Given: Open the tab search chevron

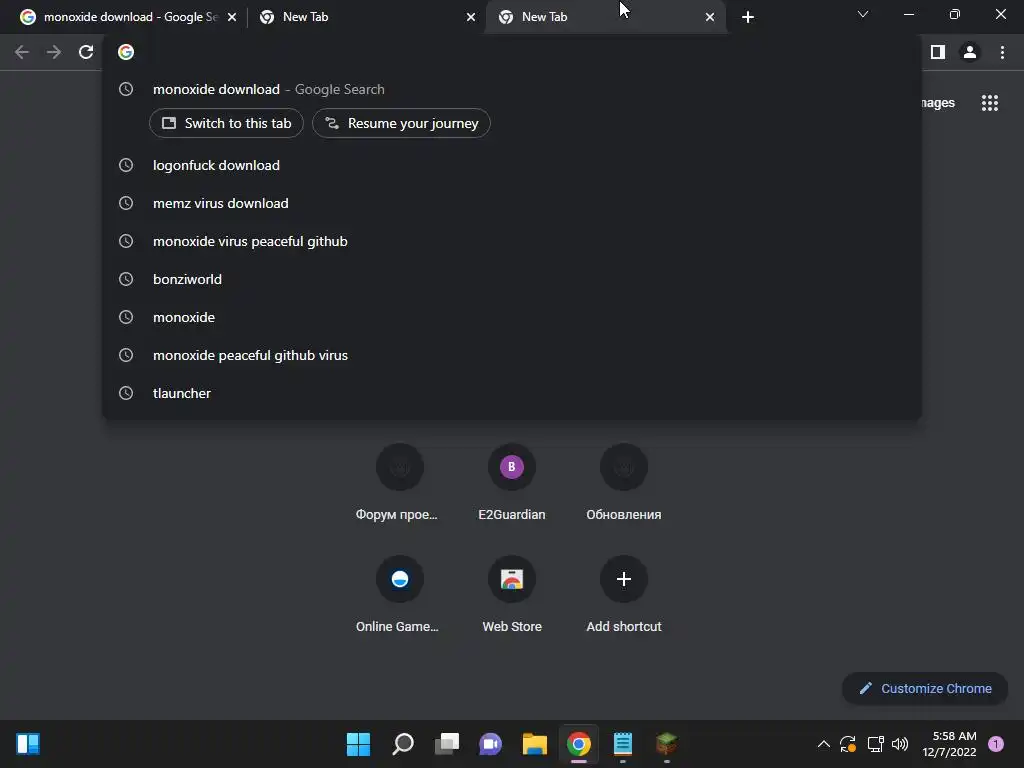Looking at the screenshot, I should coord(863,14).
